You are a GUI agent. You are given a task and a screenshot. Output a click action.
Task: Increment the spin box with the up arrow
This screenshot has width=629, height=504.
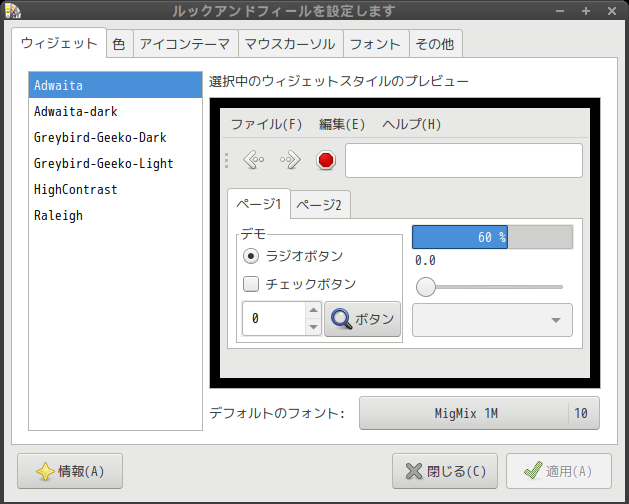pos(313,310)
